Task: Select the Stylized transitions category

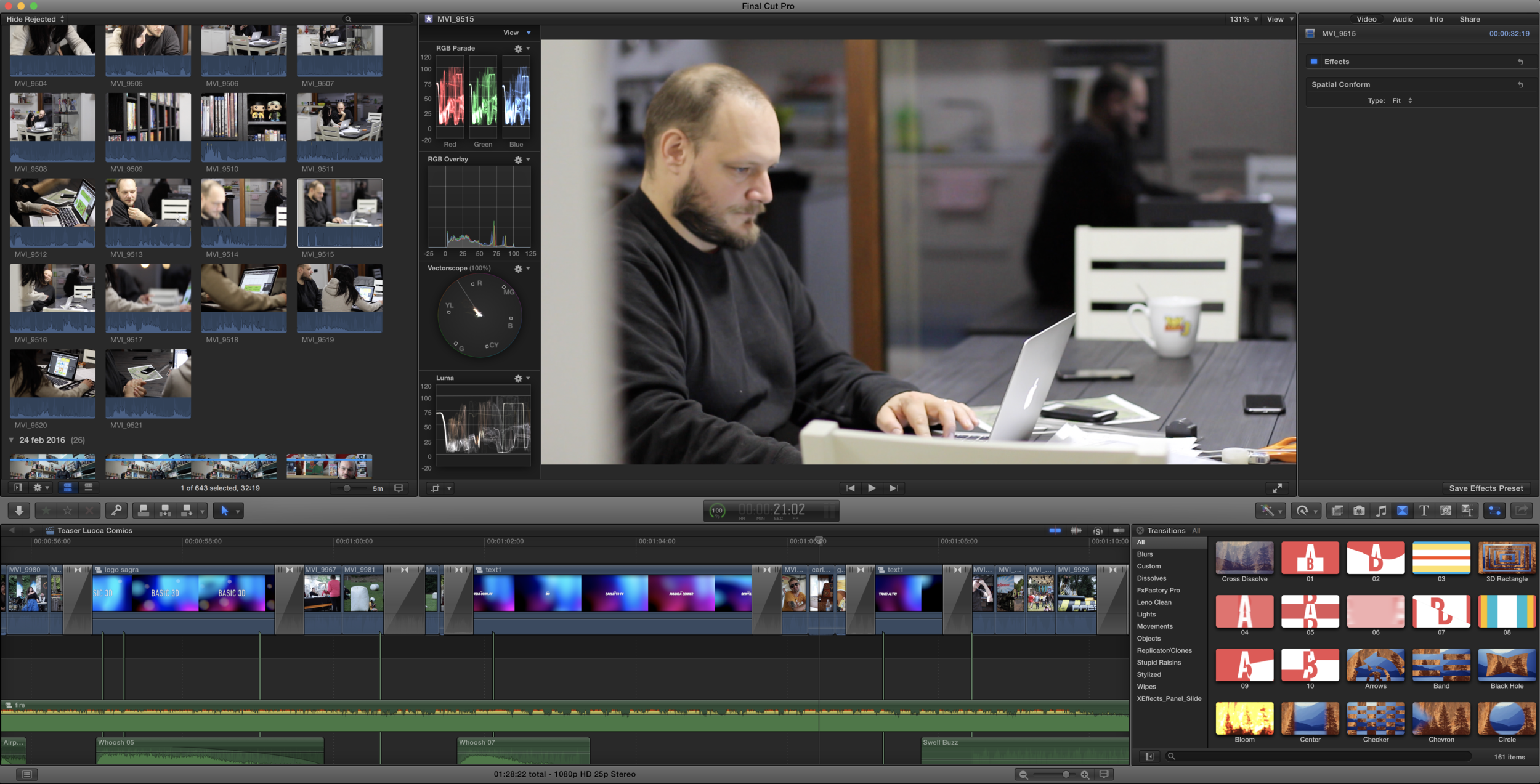Action: pos(1148,674)
